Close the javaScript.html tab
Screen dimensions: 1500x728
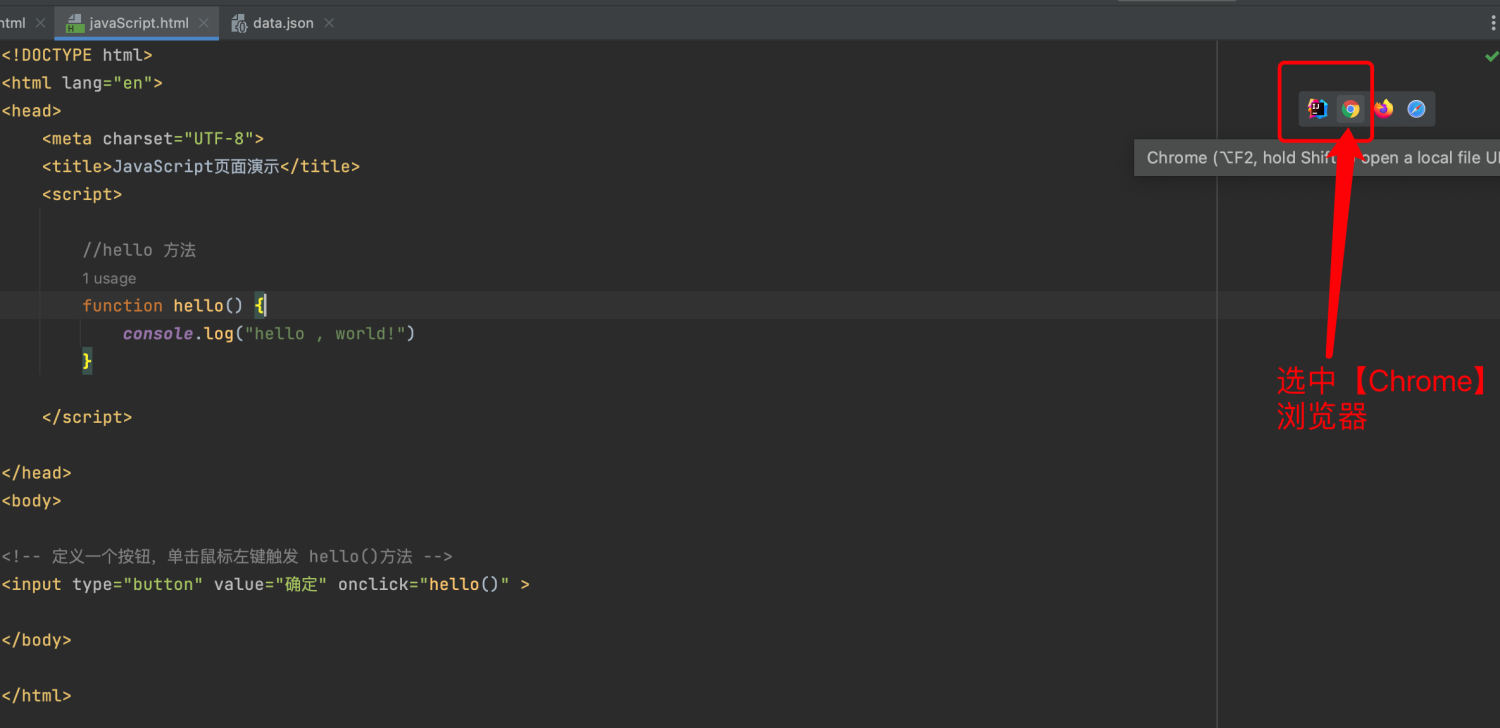(203, 22)
